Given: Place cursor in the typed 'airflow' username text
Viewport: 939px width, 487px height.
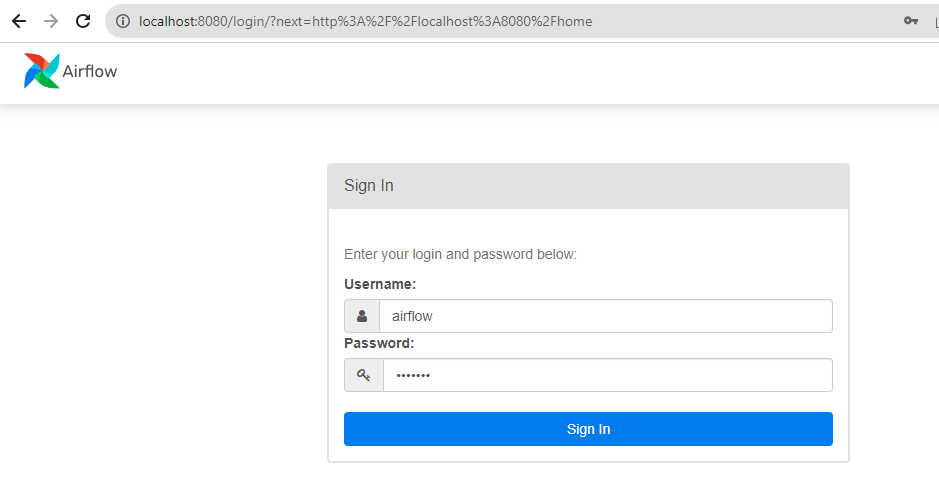Looking at the screenshot, I should (412, 316).
